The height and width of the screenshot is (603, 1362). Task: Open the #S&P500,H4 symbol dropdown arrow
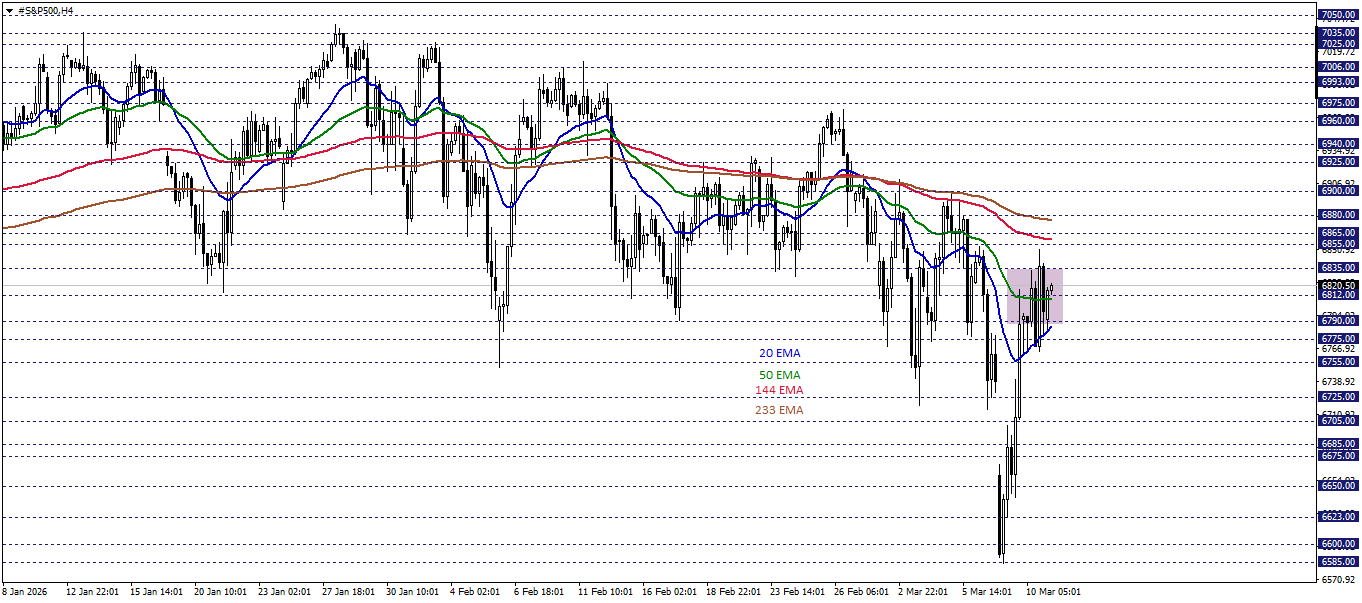click(10, 11)
